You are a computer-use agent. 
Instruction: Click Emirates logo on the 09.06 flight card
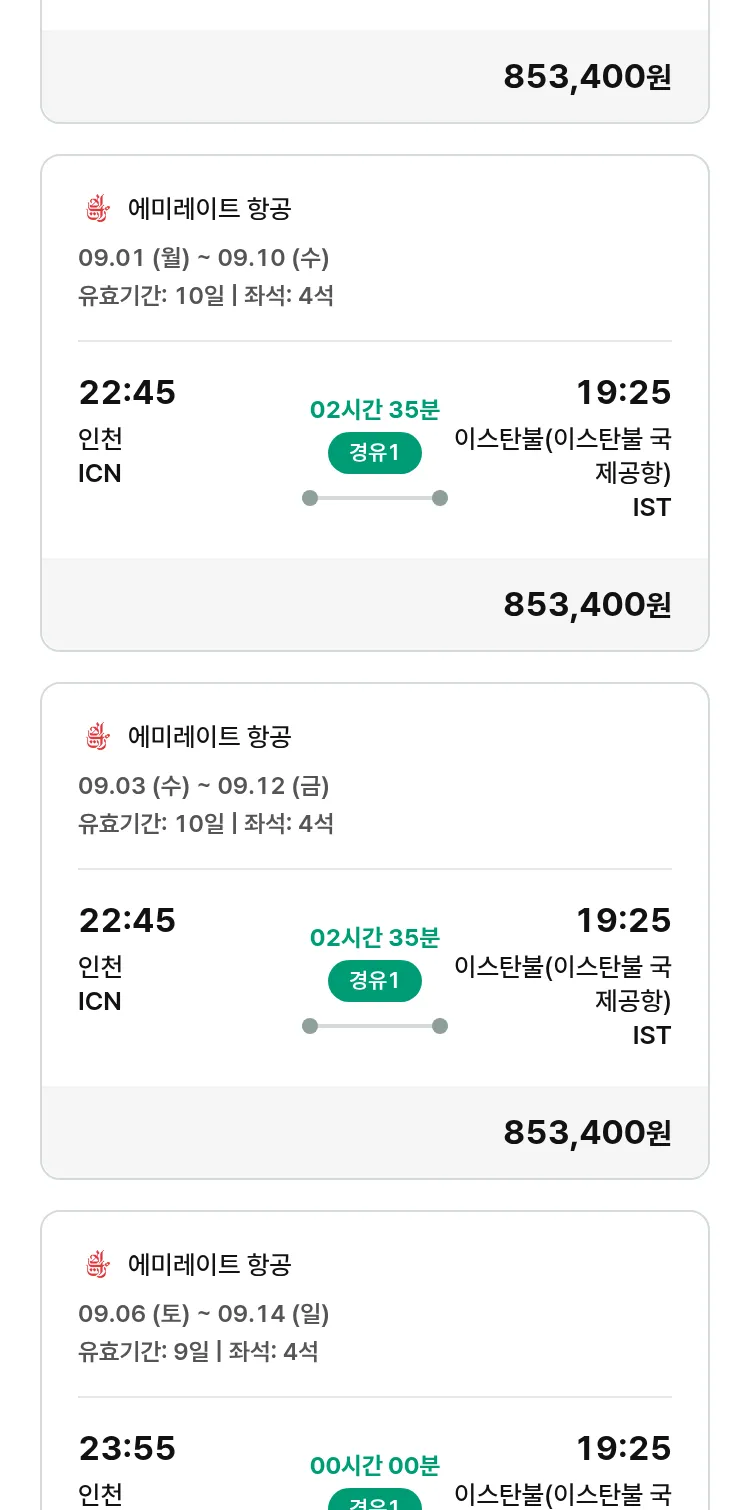click(x=97, y=1265)
